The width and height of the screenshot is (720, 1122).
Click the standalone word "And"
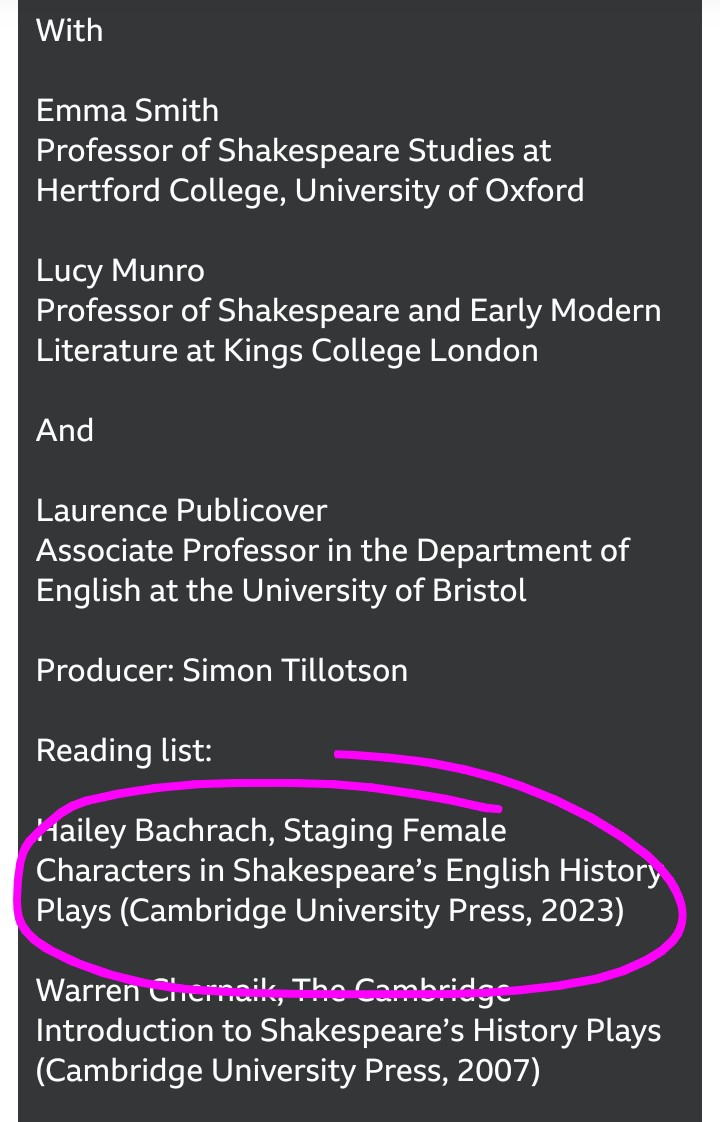[64, 430]
